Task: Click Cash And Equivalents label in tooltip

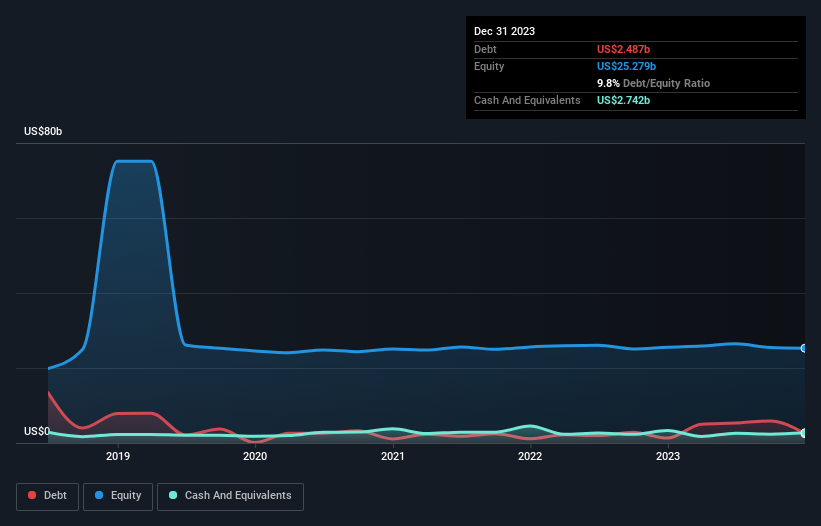Action: (527, 100)
